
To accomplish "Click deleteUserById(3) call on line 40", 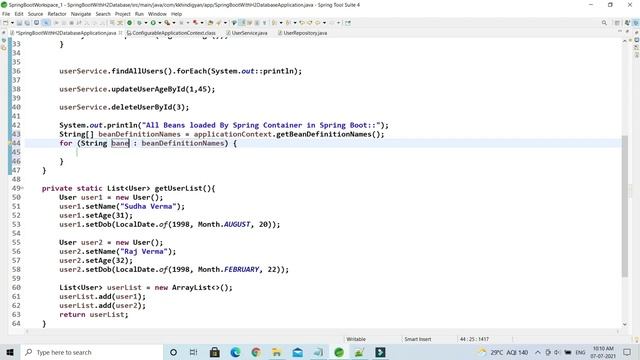I will tap(148, 107).
